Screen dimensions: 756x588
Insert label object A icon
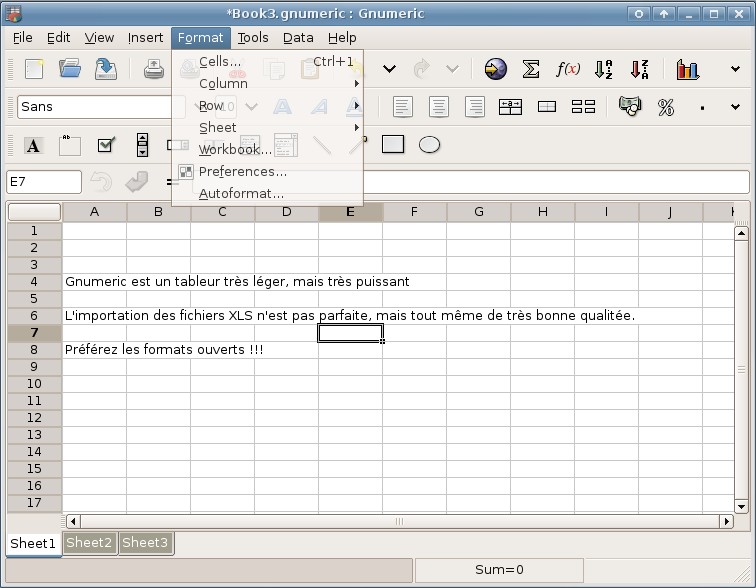pos(33,145)
